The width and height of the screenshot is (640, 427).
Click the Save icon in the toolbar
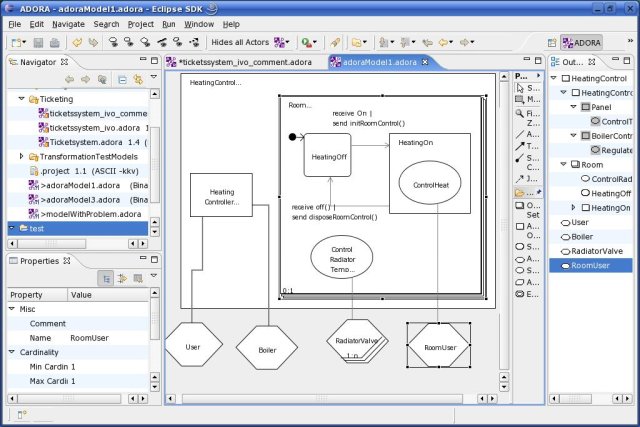pos(39,43)
